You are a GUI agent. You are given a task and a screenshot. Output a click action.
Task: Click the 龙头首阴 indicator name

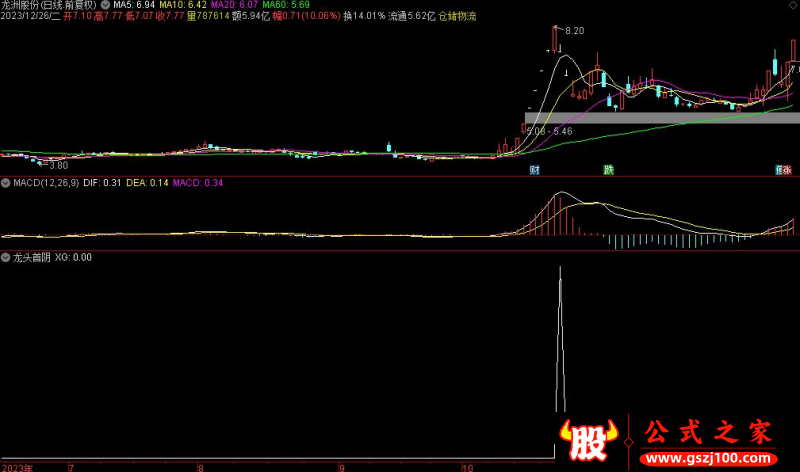(32, 258)
